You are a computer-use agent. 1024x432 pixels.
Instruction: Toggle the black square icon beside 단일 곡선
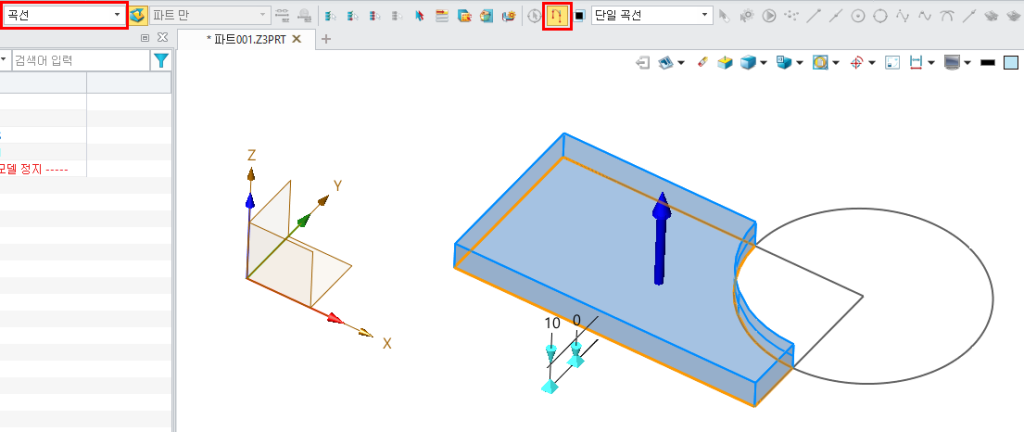click(579, 15)
